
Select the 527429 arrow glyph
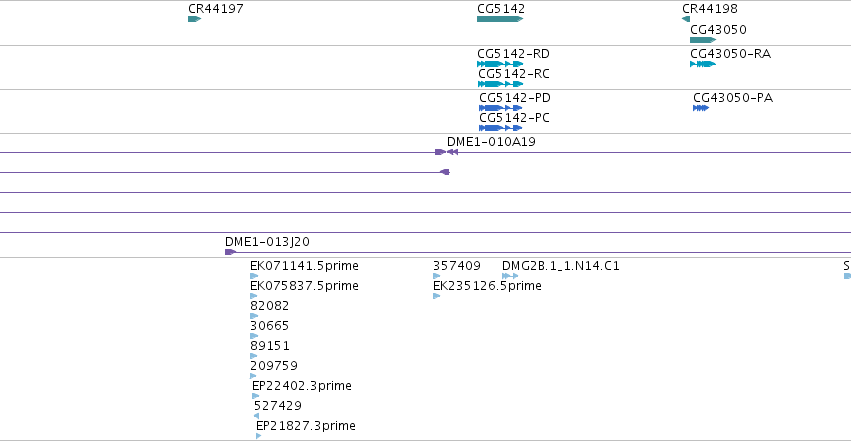click(x=257, y=416)
